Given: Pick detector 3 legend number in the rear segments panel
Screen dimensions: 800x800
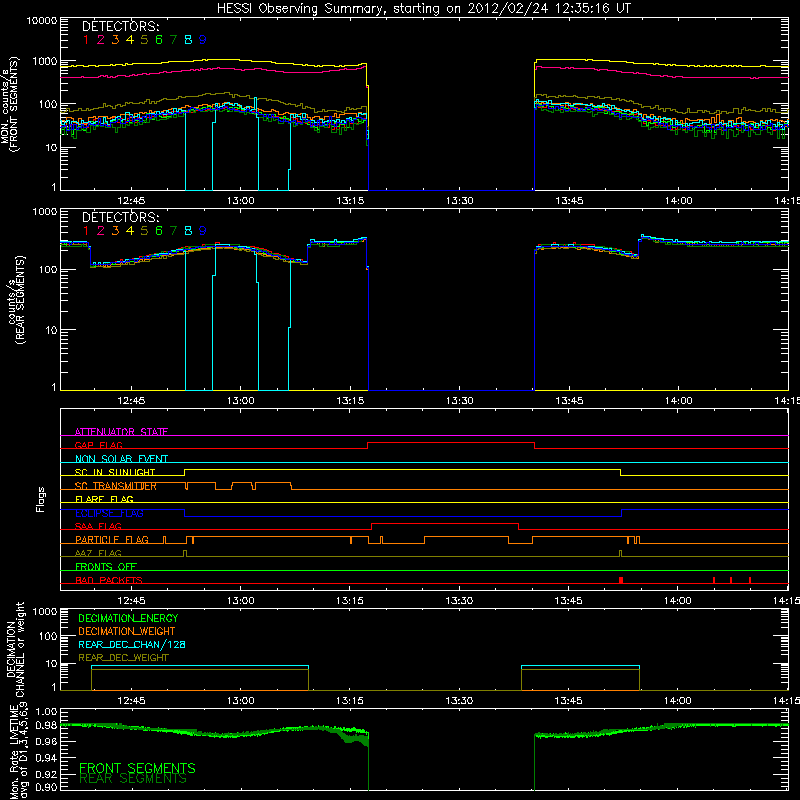Looking at the screenshot, I should coord(115,231).
